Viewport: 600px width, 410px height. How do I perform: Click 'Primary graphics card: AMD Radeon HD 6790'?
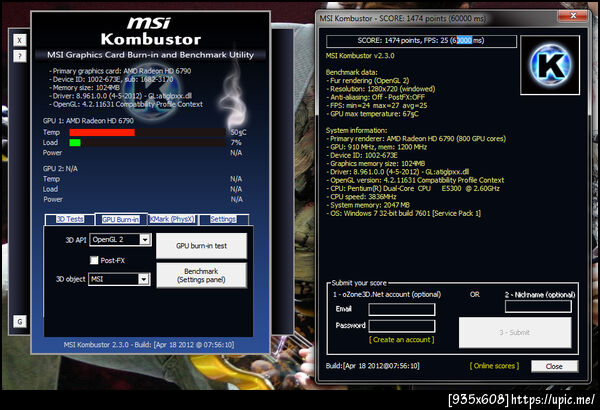click(122, 71)
